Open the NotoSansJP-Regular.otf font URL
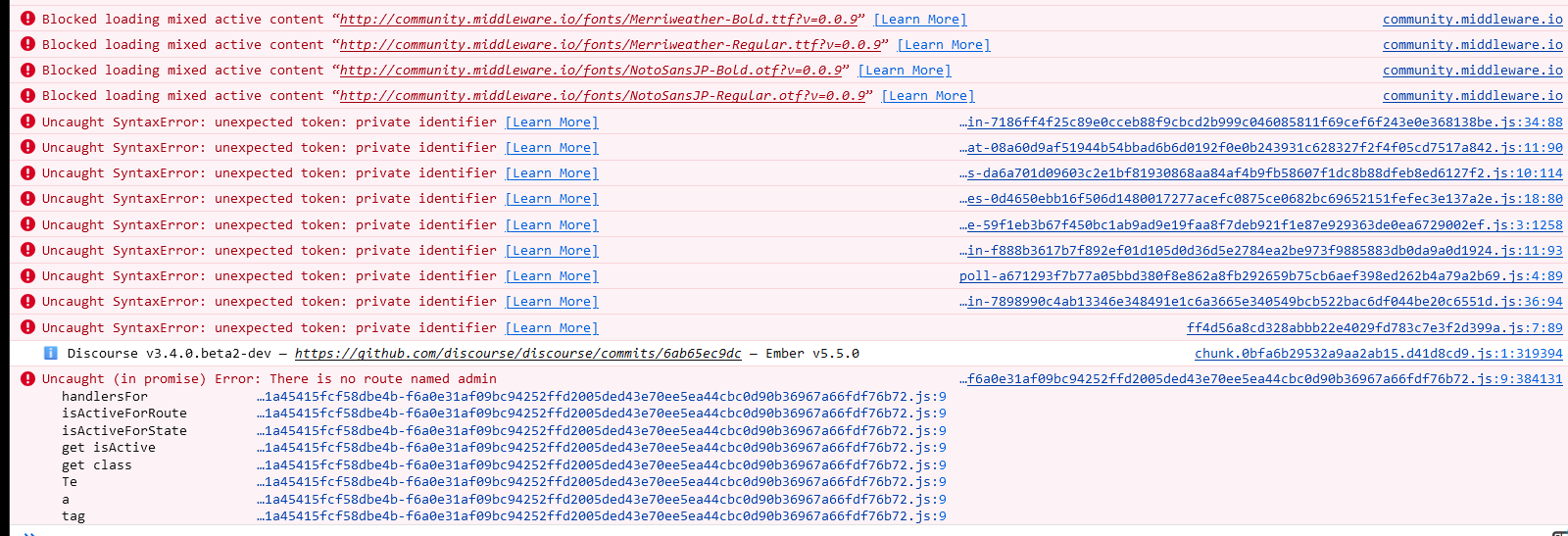 coord(602,95)
